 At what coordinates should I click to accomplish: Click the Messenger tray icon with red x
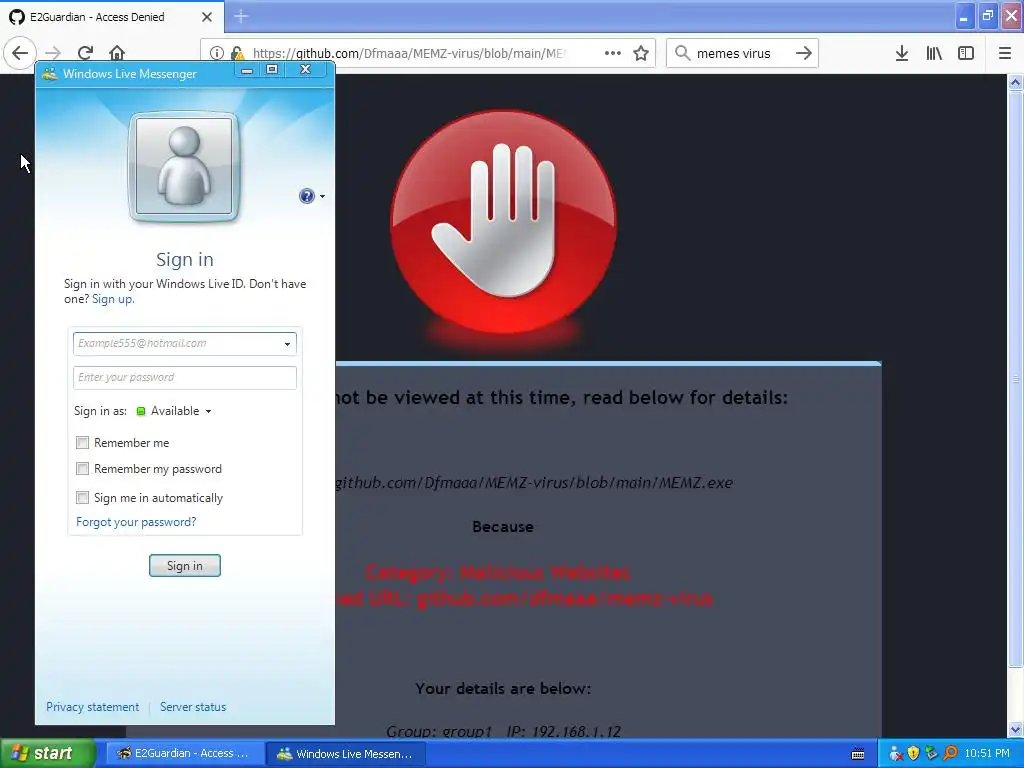coord(895,754)
